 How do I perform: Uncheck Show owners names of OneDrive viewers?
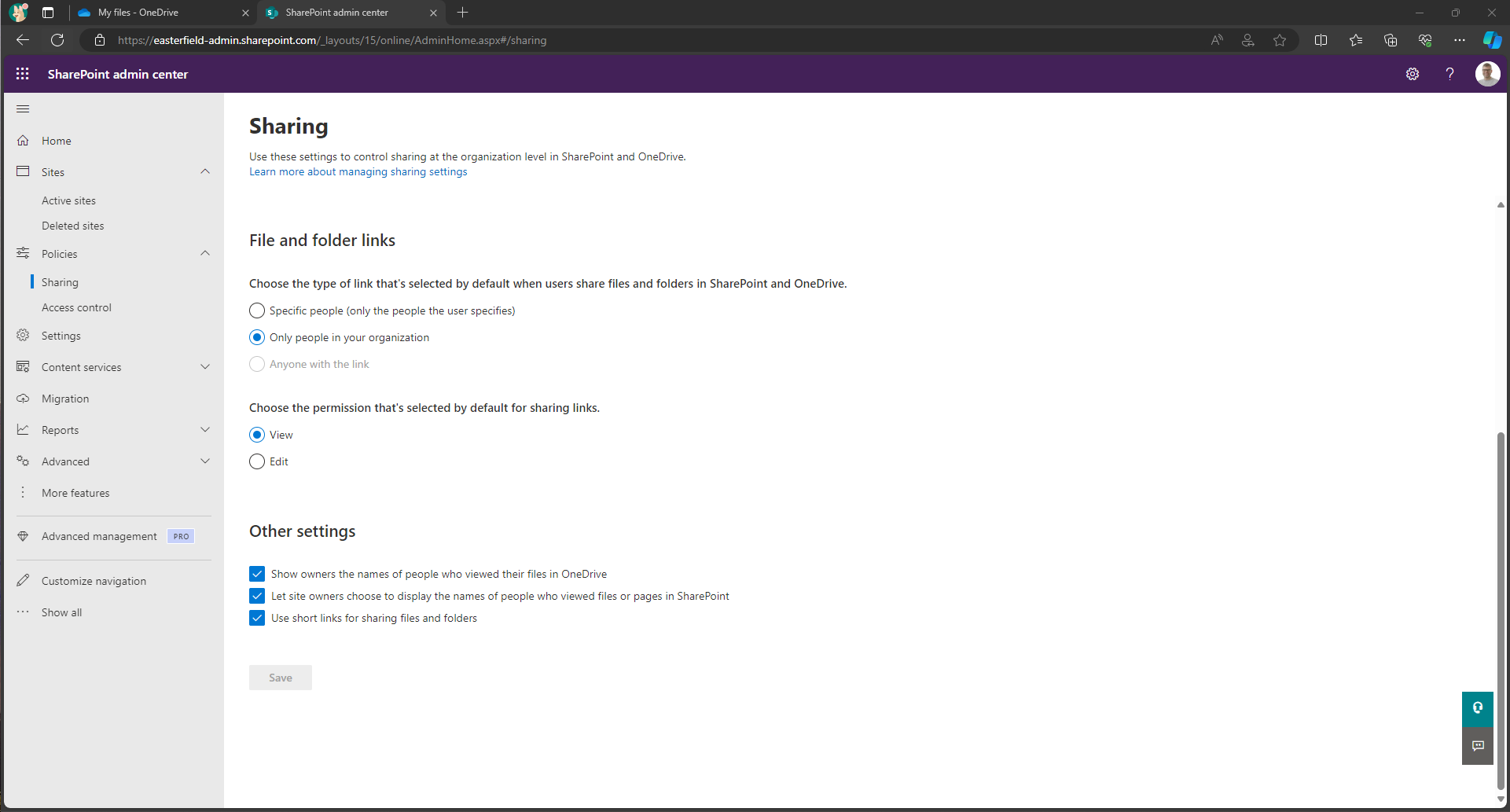(257, 574)
